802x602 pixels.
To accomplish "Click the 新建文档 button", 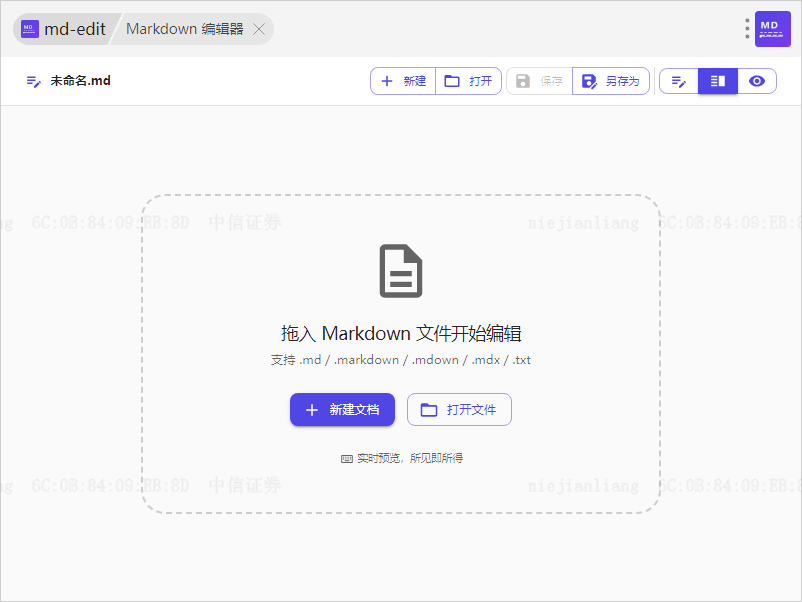I will (x=342, y=410).
